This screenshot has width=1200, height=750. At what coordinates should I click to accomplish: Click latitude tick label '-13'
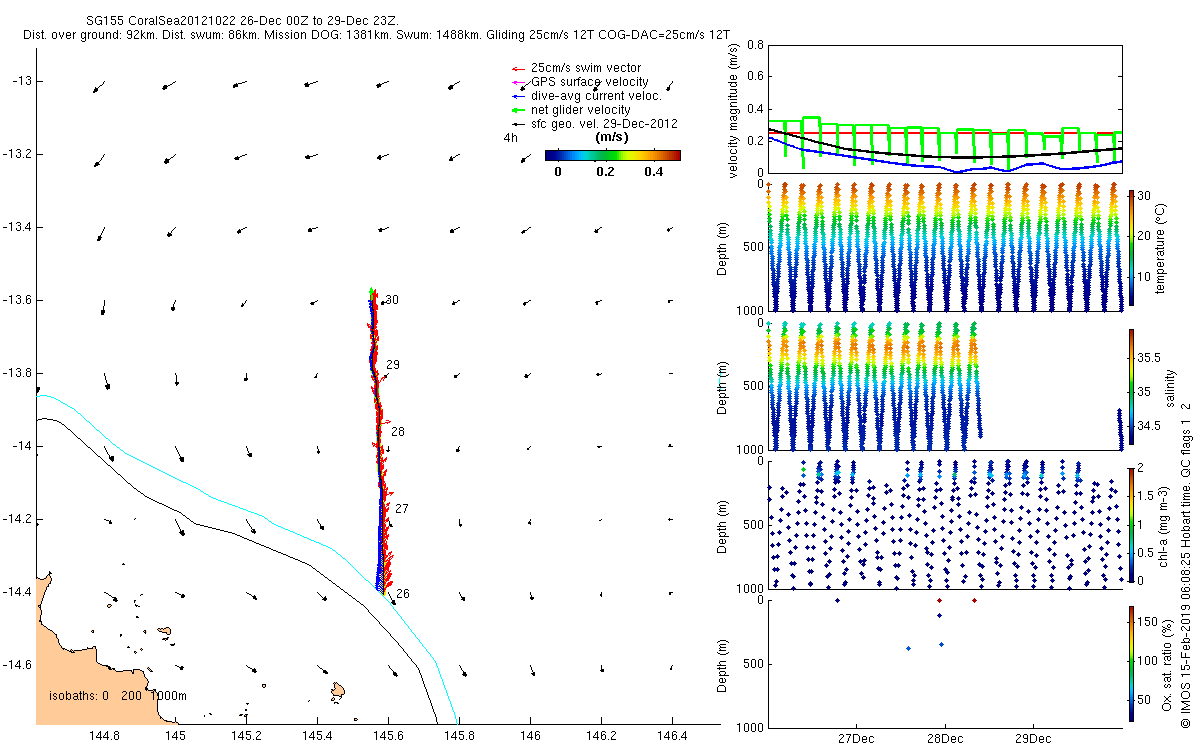coord(22,81)
